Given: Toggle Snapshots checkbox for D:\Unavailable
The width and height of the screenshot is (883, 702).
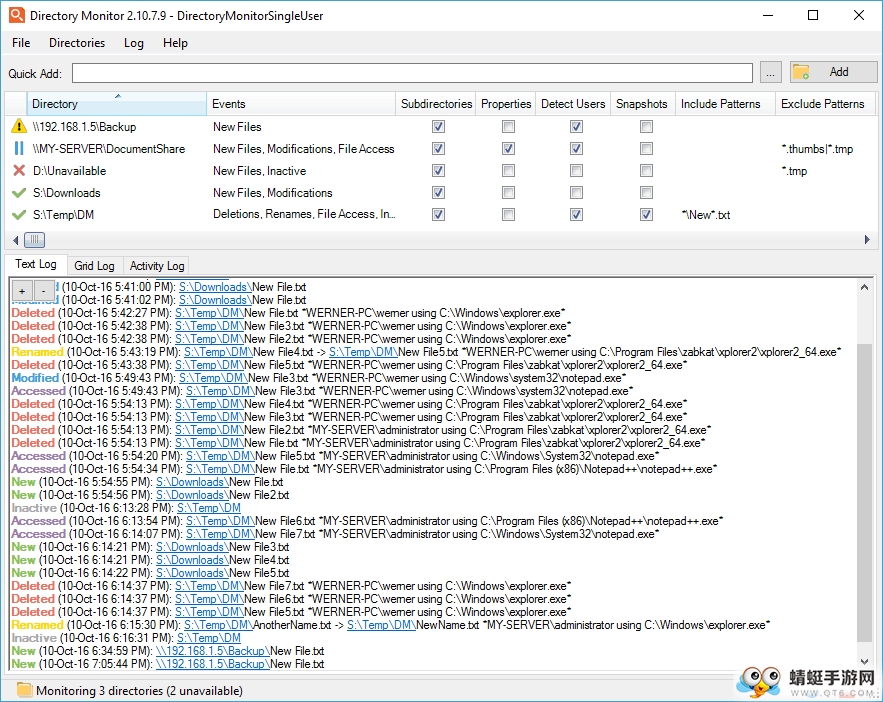Looking at the screenshot, I should coord(646,170).
